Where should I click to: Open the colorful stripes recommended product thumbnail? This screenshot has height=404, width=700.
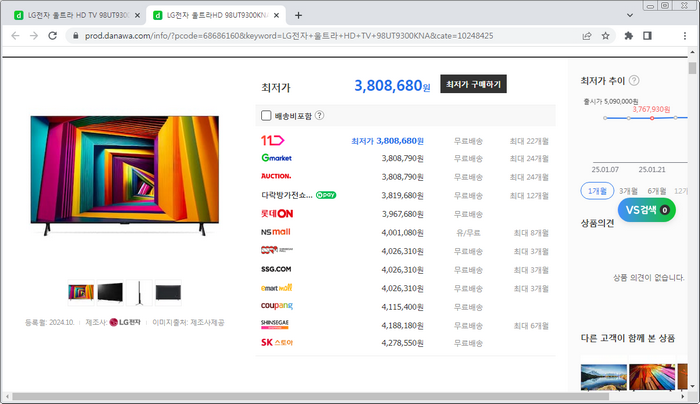click(x=652, y=377)
